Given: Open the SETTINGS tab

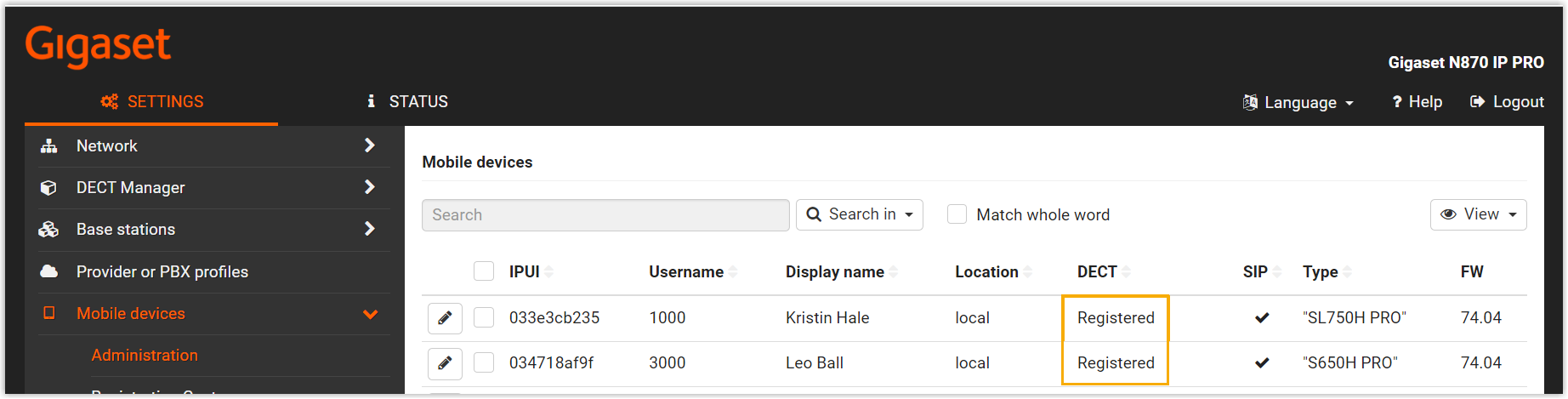Looking at the screenshot, I should point(151,102).
